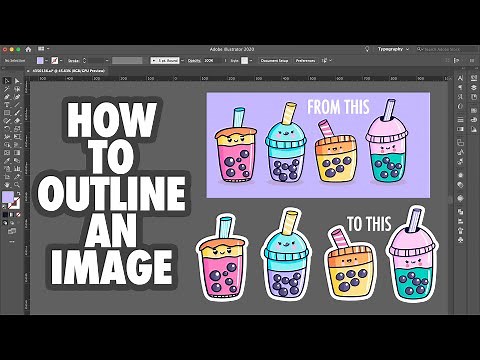Click the lightbulb Discover icon
Image resolution: width=480 pixels, height=360 pixels.
367,49
